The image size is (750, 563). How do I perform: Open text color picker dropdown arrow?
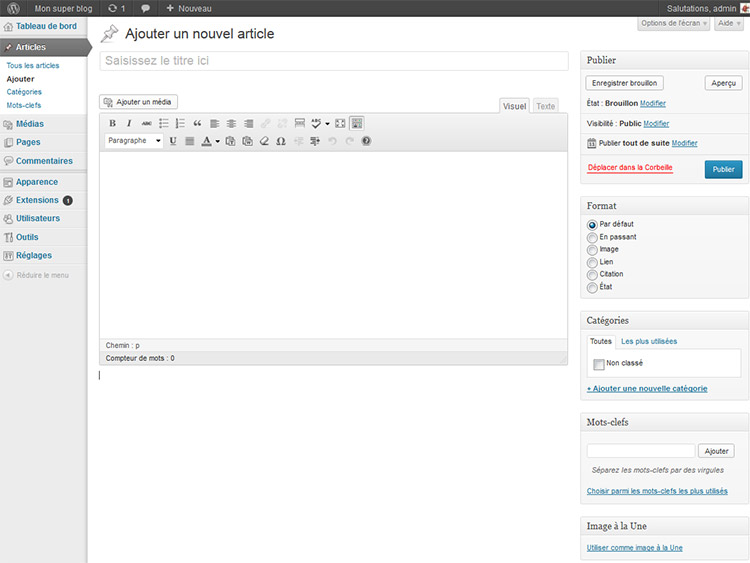point(218,141)
